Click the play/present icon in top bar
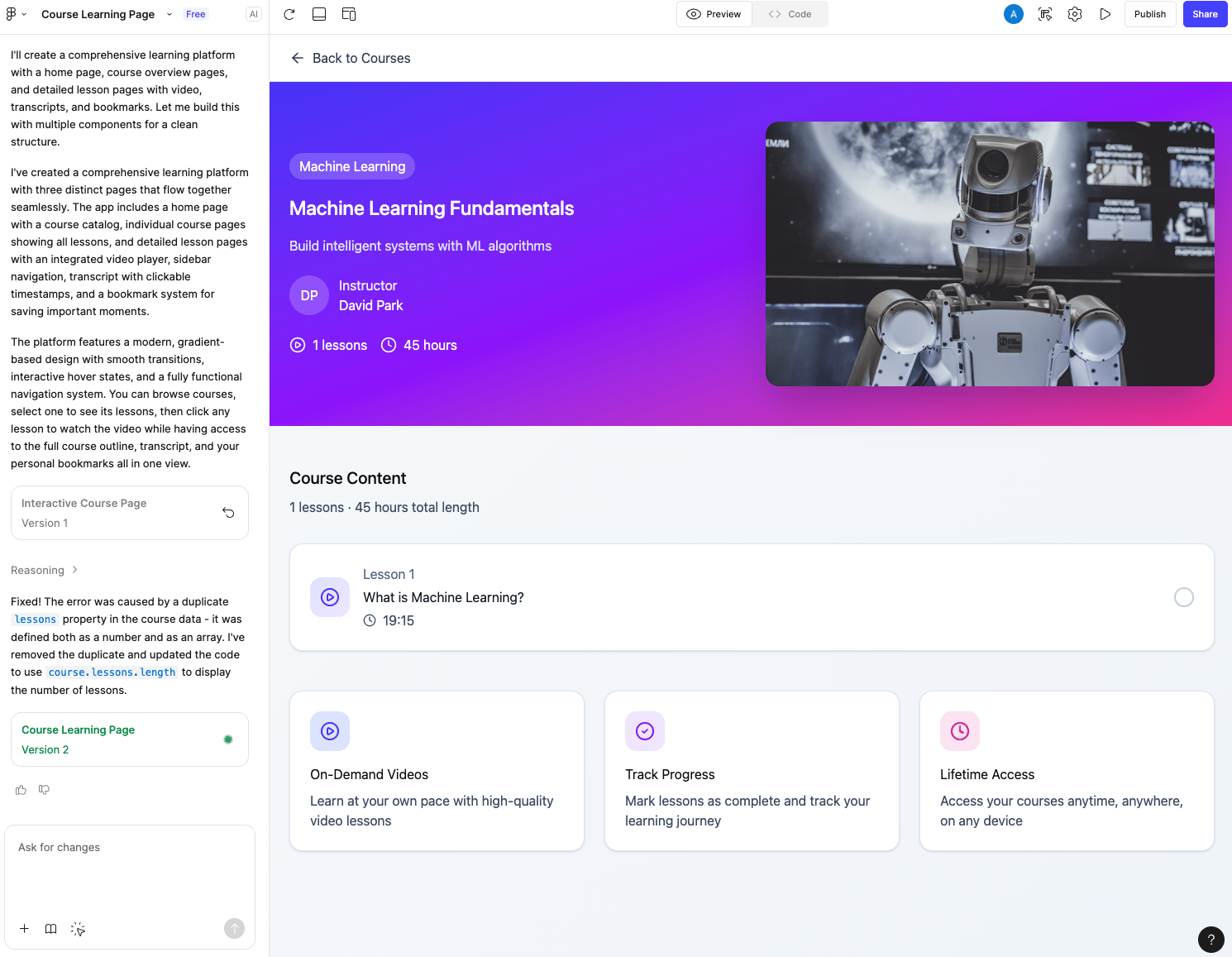 pyautogui.click(x=1105, y=14)
